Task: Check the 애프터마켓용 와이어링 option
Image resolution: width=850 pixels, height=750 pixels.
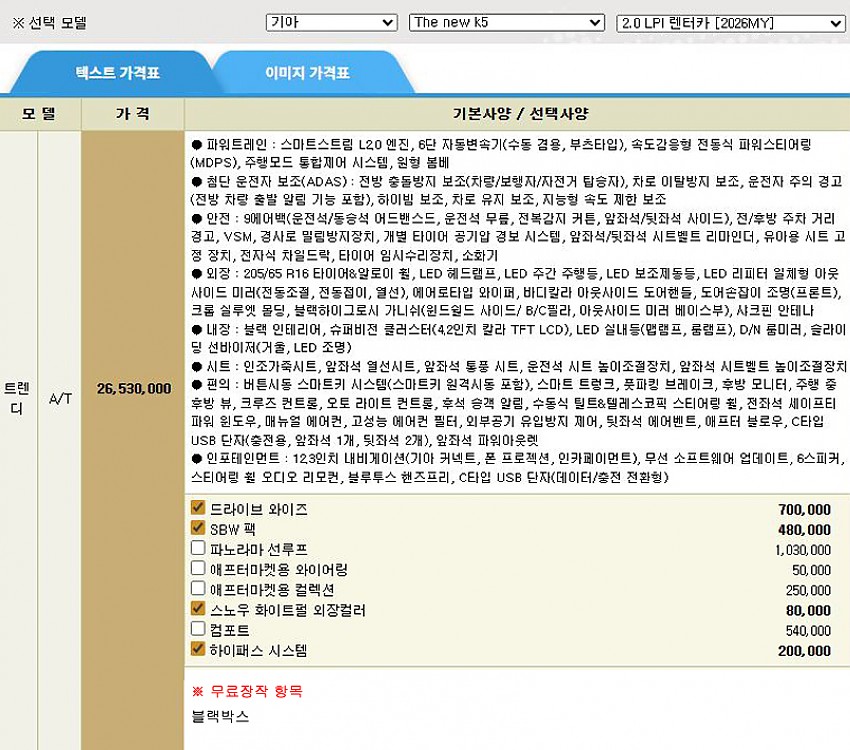Action: click(x=198, y=569)
